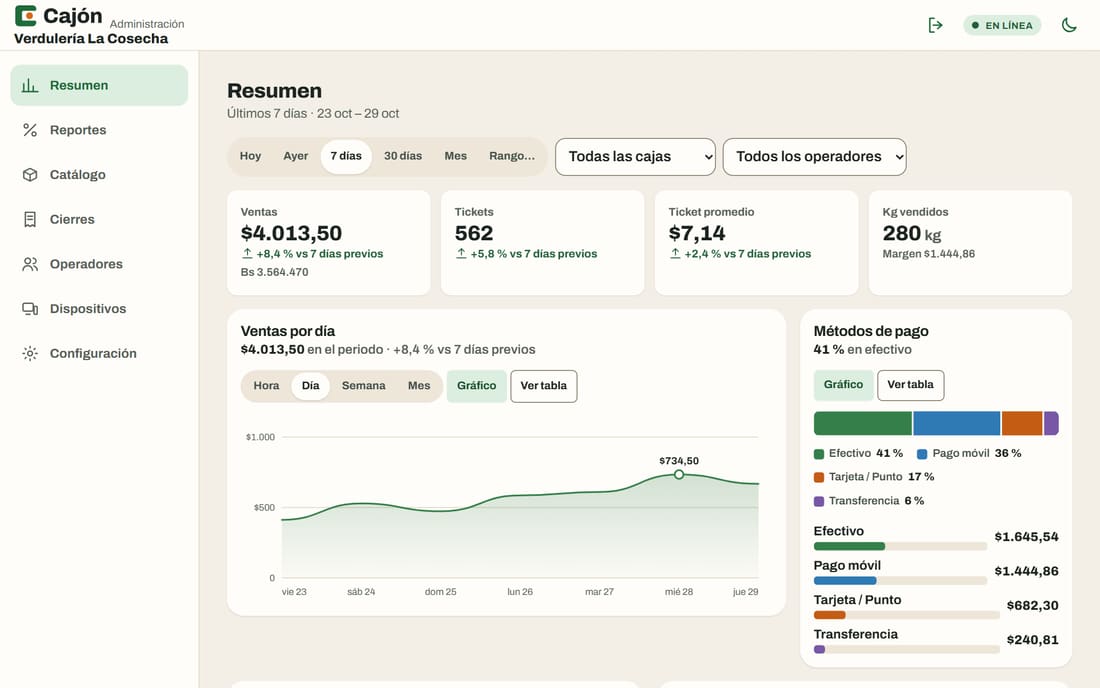Select the Ayer period filter
The height and width of the screenshot is (688, 1100).
point(295,156)
